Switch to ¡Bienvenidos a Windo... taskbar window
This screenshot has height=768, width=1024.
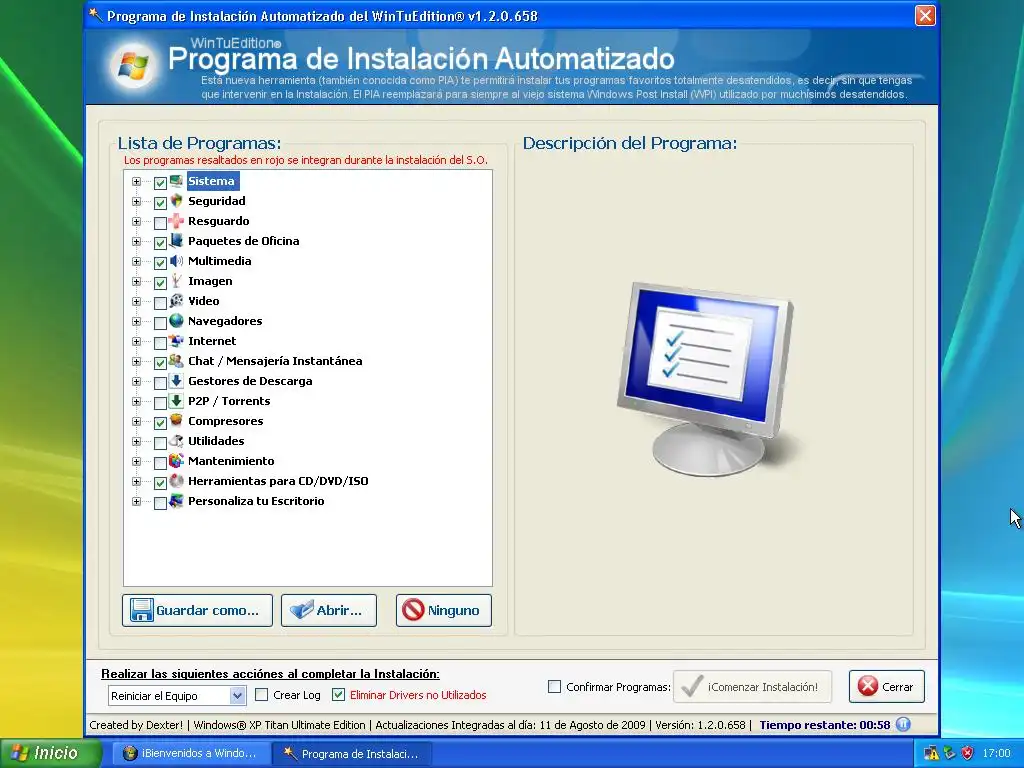pyautogui.click(x=191, y=753)
